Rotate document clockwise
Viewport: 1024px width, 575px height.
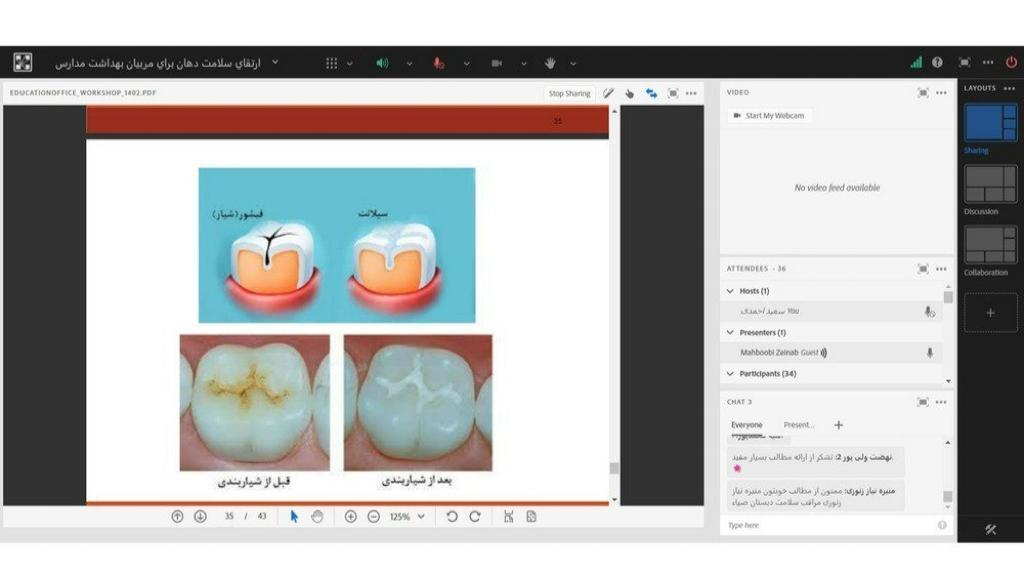pyautogui.click(x=475, y=517)
